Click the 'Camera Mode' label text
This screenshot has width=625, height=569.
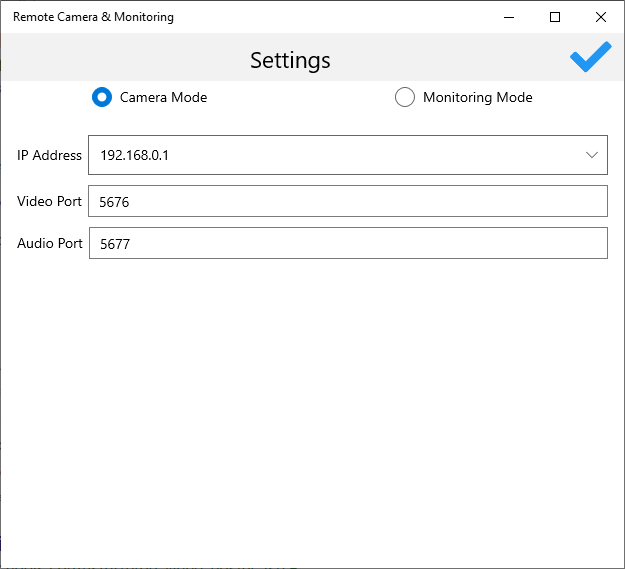point(163,97)
